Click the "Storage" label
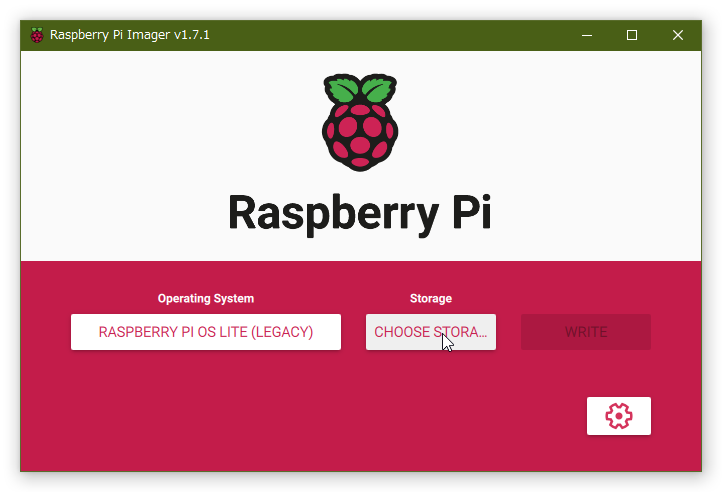Screen dimensions: 722x492 tap(431, 299)
